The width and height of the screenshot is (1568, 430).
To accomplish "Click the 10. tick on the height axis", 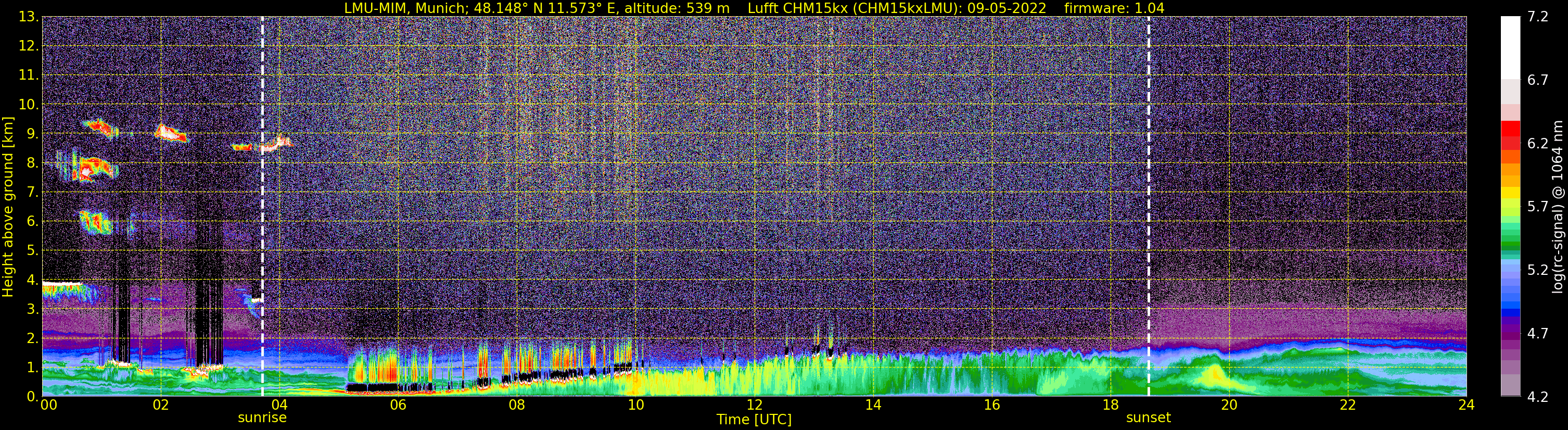I will click(x=29, y=105).
